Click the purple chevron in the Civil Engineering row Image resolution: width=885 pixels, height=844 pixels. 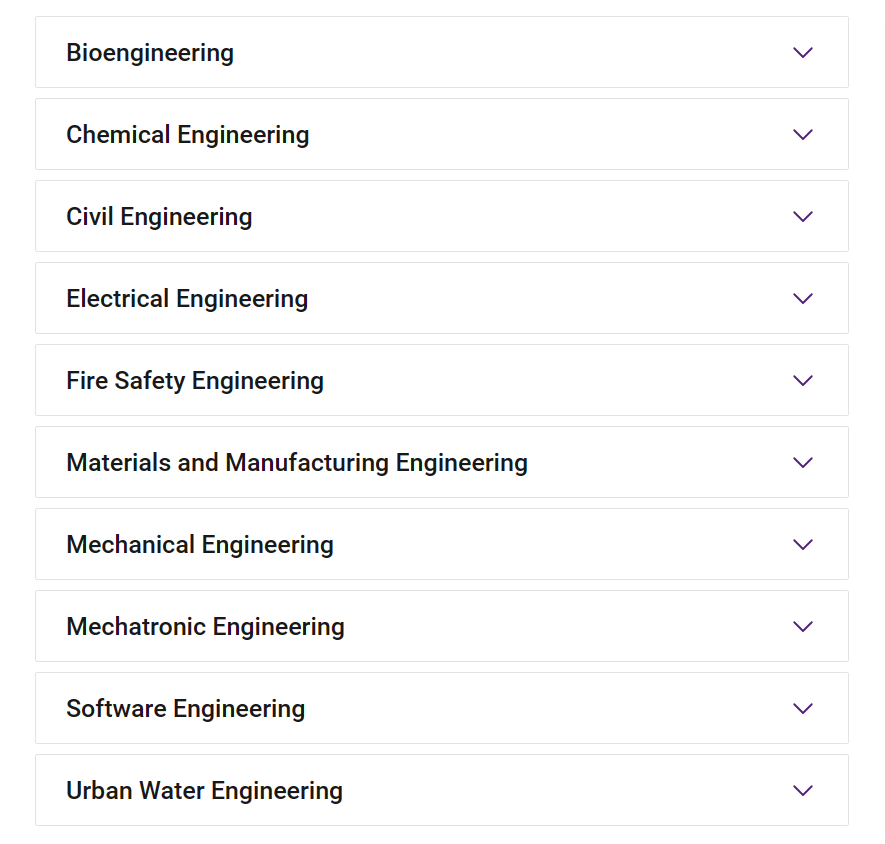coord(803,216)
